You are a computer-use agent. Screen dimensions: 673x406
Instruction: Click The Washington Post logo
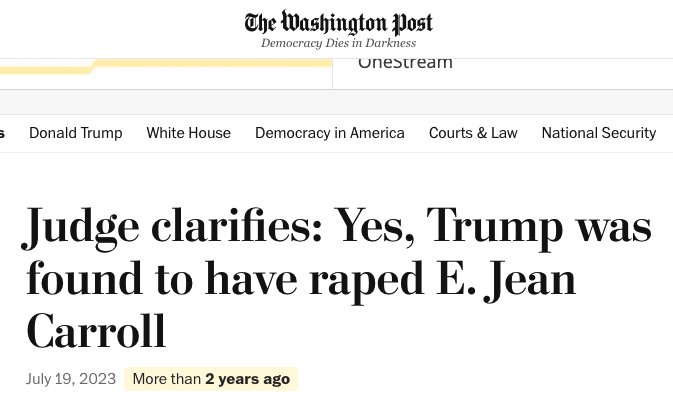pos(338,22)
